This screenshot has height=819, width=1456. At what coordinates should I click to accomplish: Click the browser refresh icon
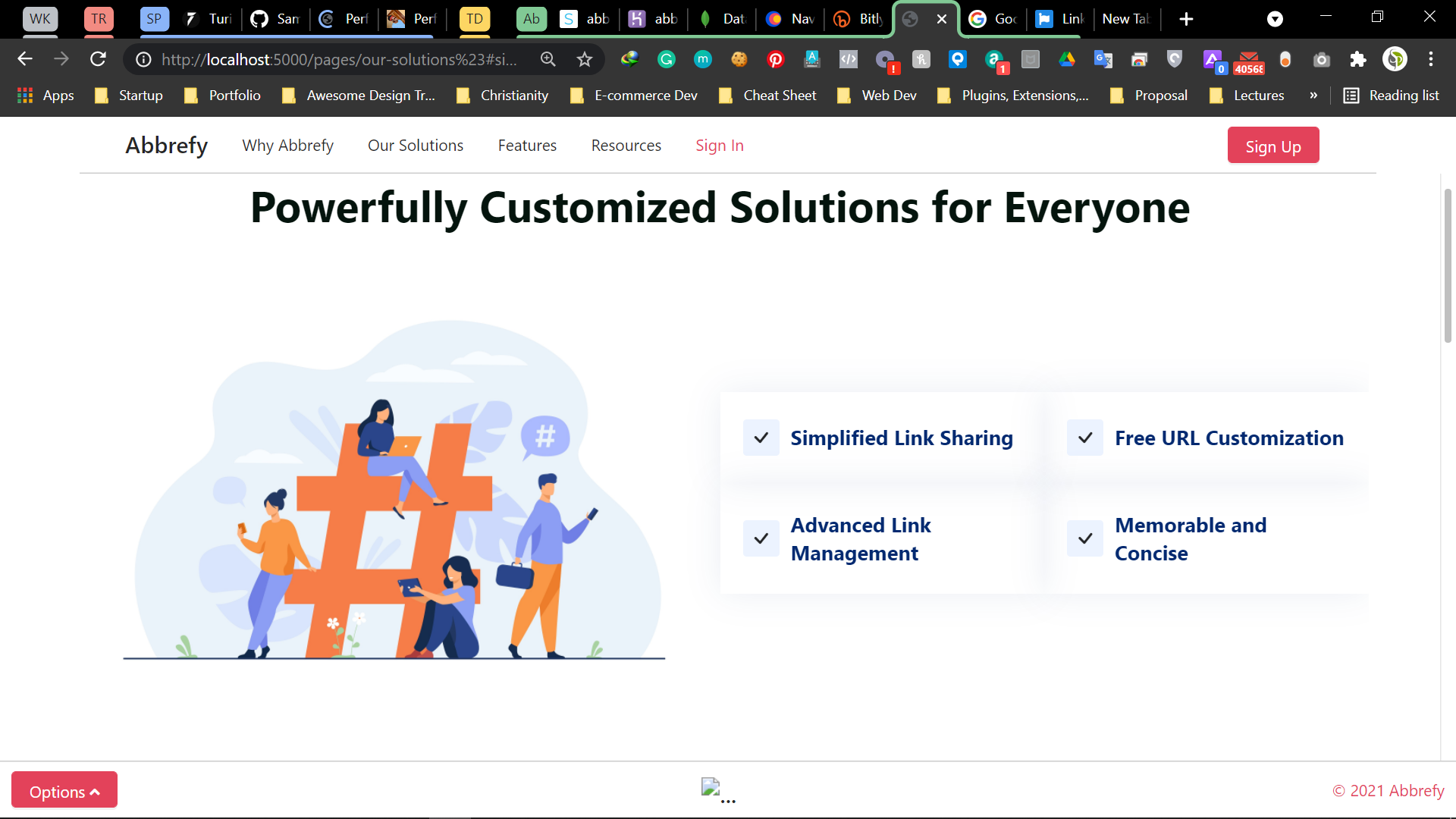tap(98, 60)
